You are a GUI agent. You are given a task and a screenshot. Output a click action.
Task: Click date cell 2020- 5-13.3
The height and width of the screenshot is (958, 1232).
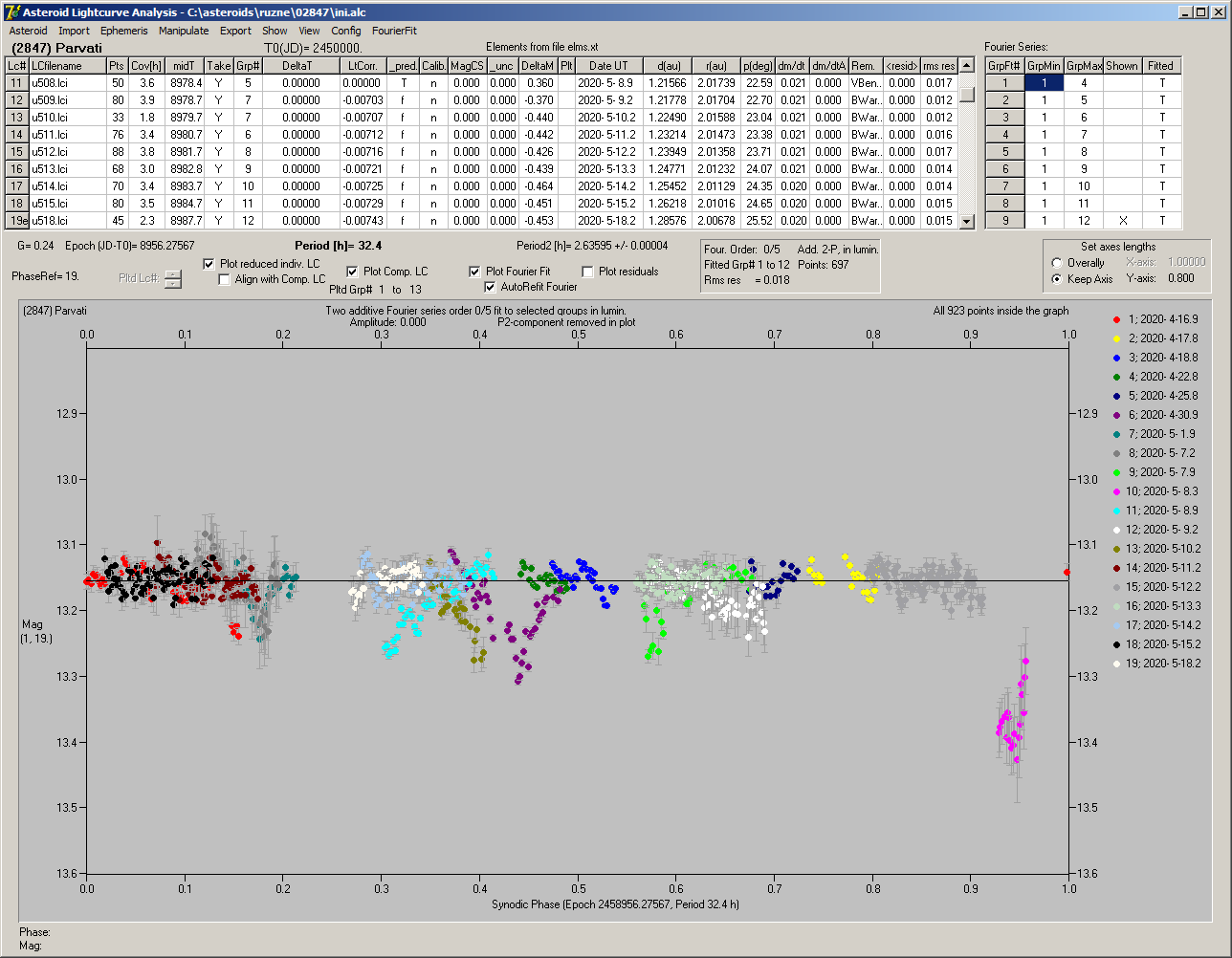(608, 169)
